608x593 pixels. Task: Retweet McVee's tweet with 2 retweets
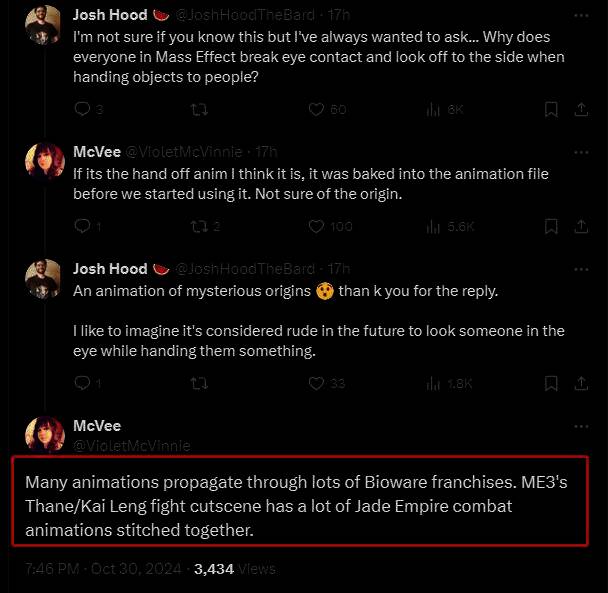[199, 226]
